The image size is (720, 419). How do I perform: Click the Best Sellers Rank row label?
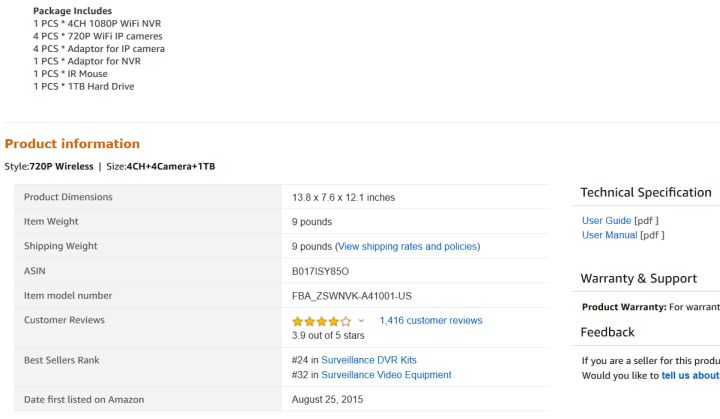coord(61,360)
